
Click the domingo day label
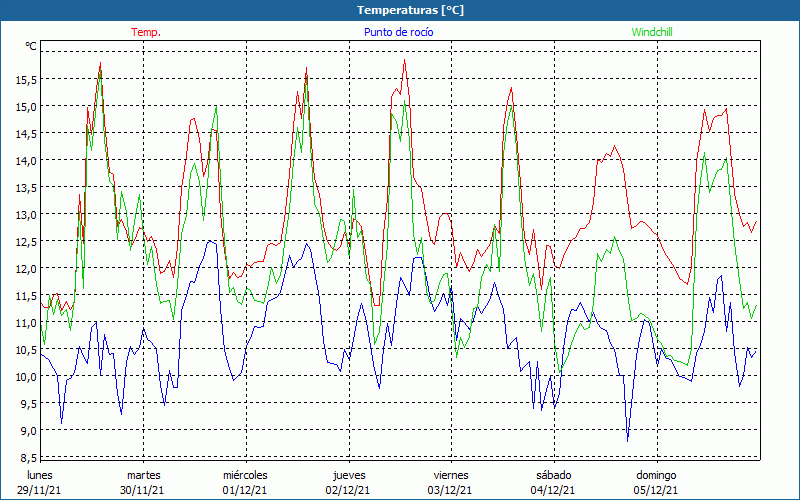click(x=656, y=475)
